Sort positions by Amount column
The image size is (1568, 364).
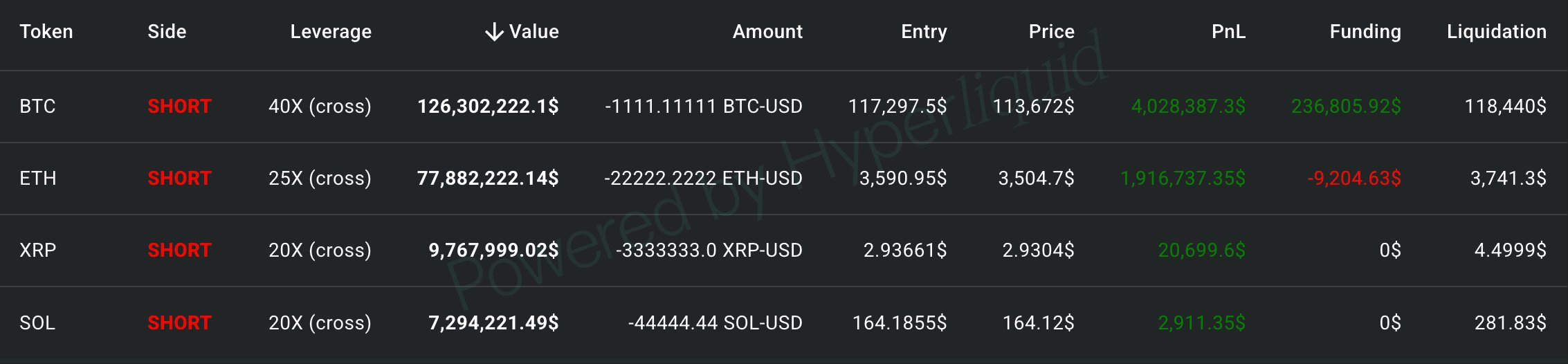point(767,32)
